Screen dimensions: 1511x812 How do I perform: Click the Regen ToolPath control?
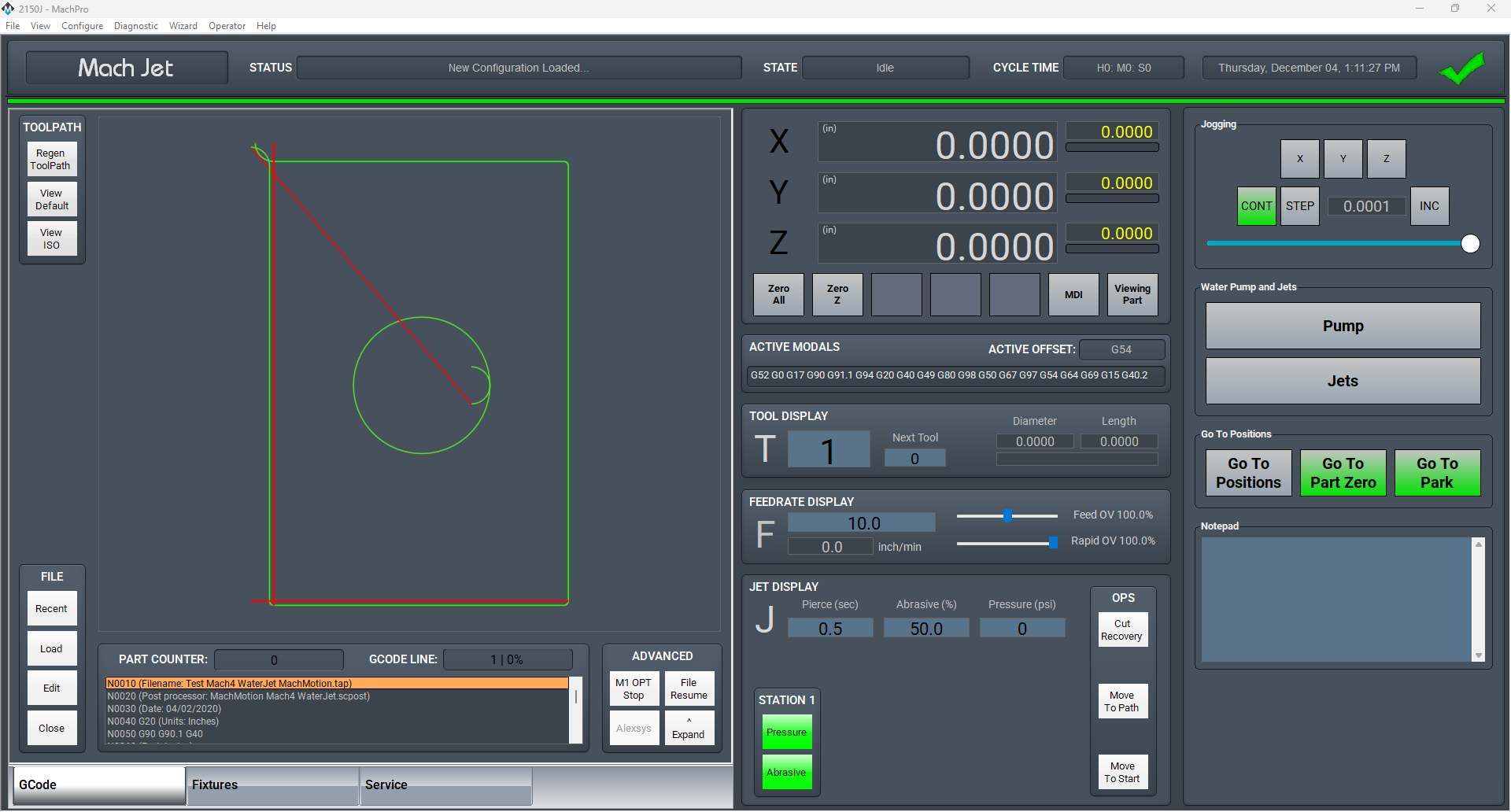[51, 159]
